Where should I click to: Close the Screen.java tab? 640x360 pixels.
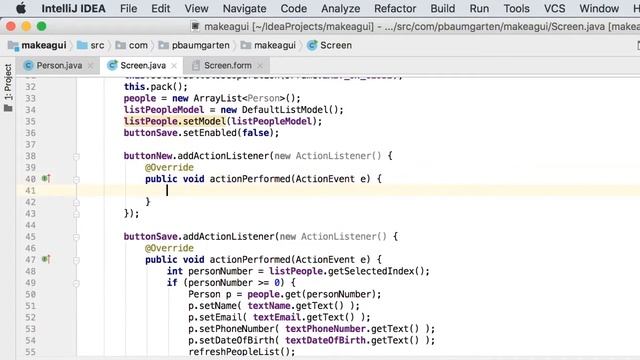click(x=174, y=66)
